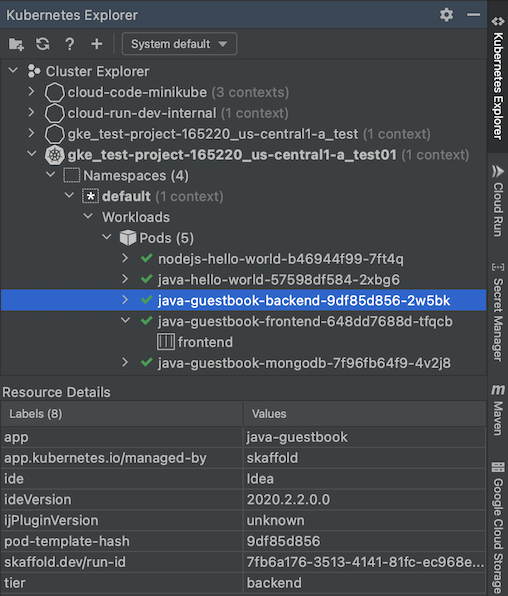The width and height of the screenshot is (508, 596).
Task: Click cloud-code-minikube heptagon icon
Action: 54,92
